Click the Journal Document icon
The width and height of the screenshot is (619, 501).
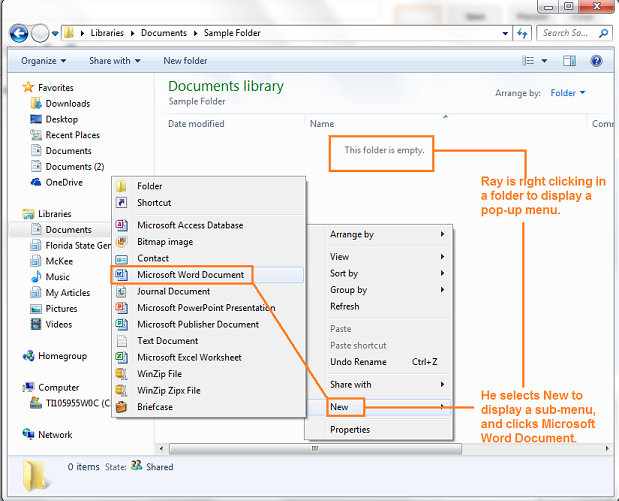click(x=121, y=291)
